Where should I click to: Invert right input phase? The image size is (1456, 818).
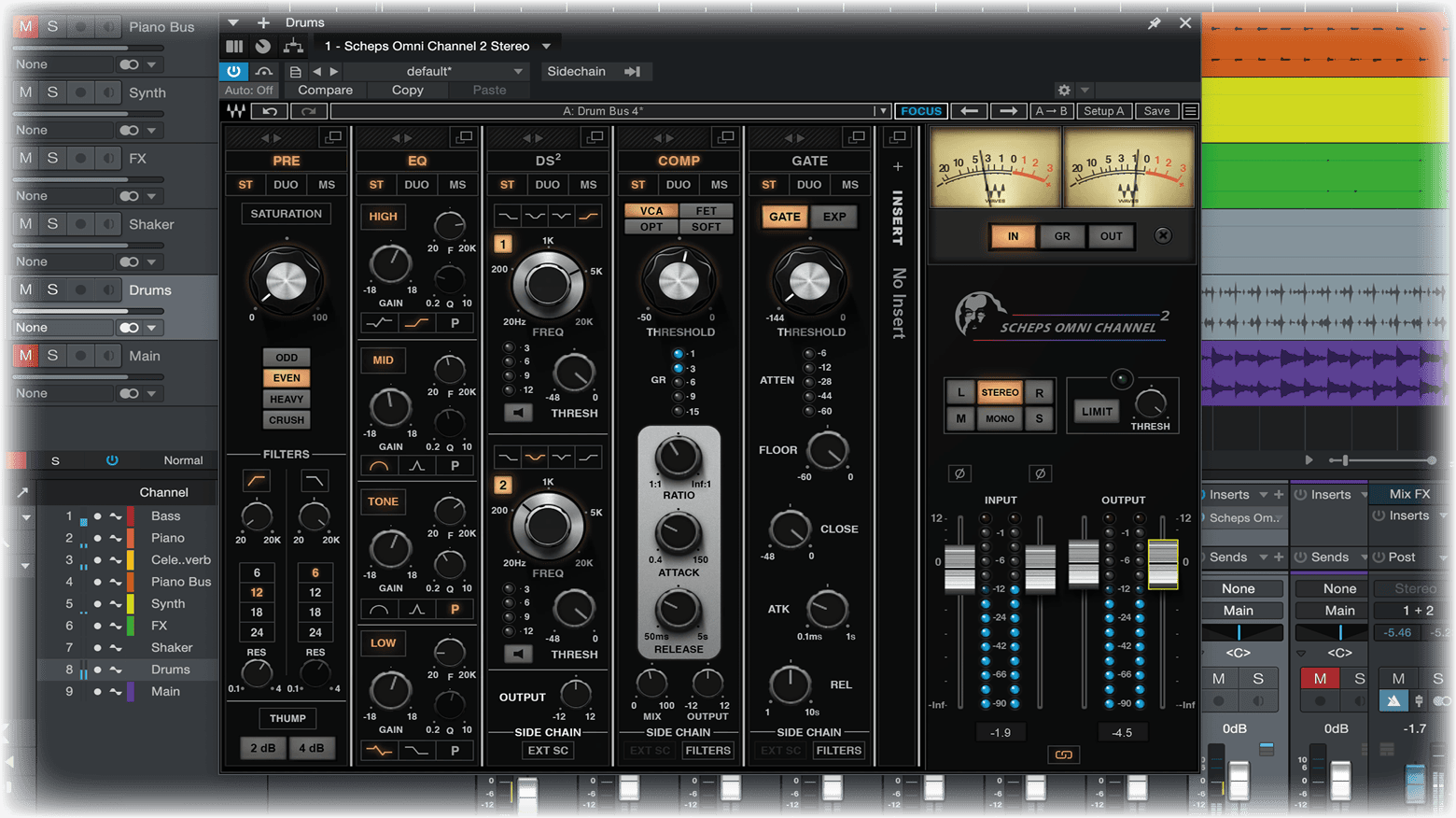point(1040,473)
